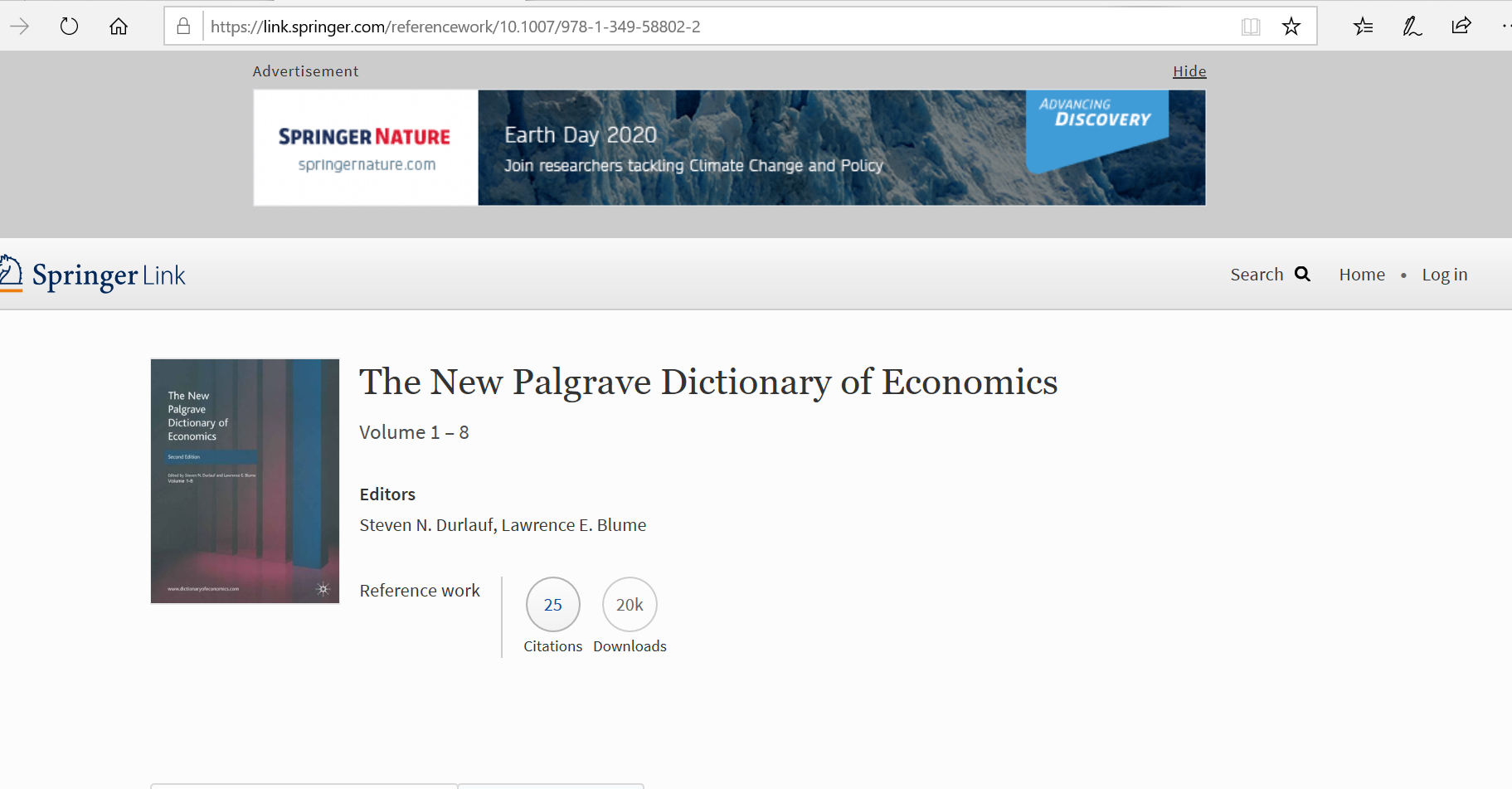Click the Downloads label

(630, 646)
